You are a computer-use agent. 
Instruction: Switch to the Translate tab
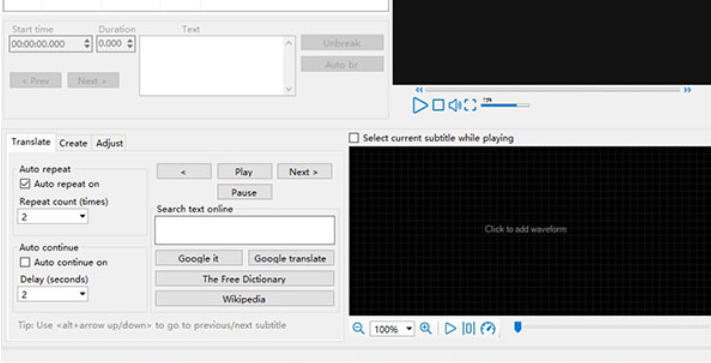coord(31,142)
